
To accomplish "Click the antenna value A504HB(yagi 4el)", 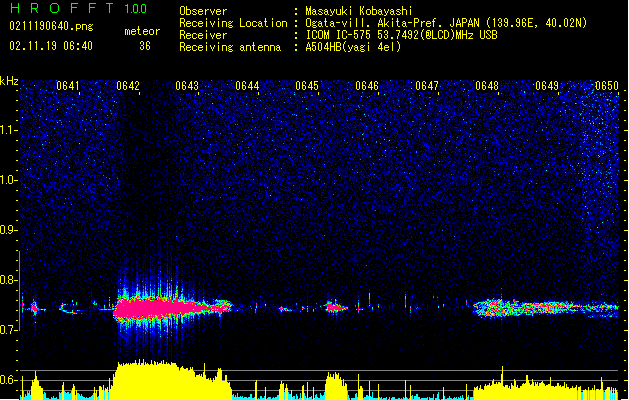I will [353, 47].
